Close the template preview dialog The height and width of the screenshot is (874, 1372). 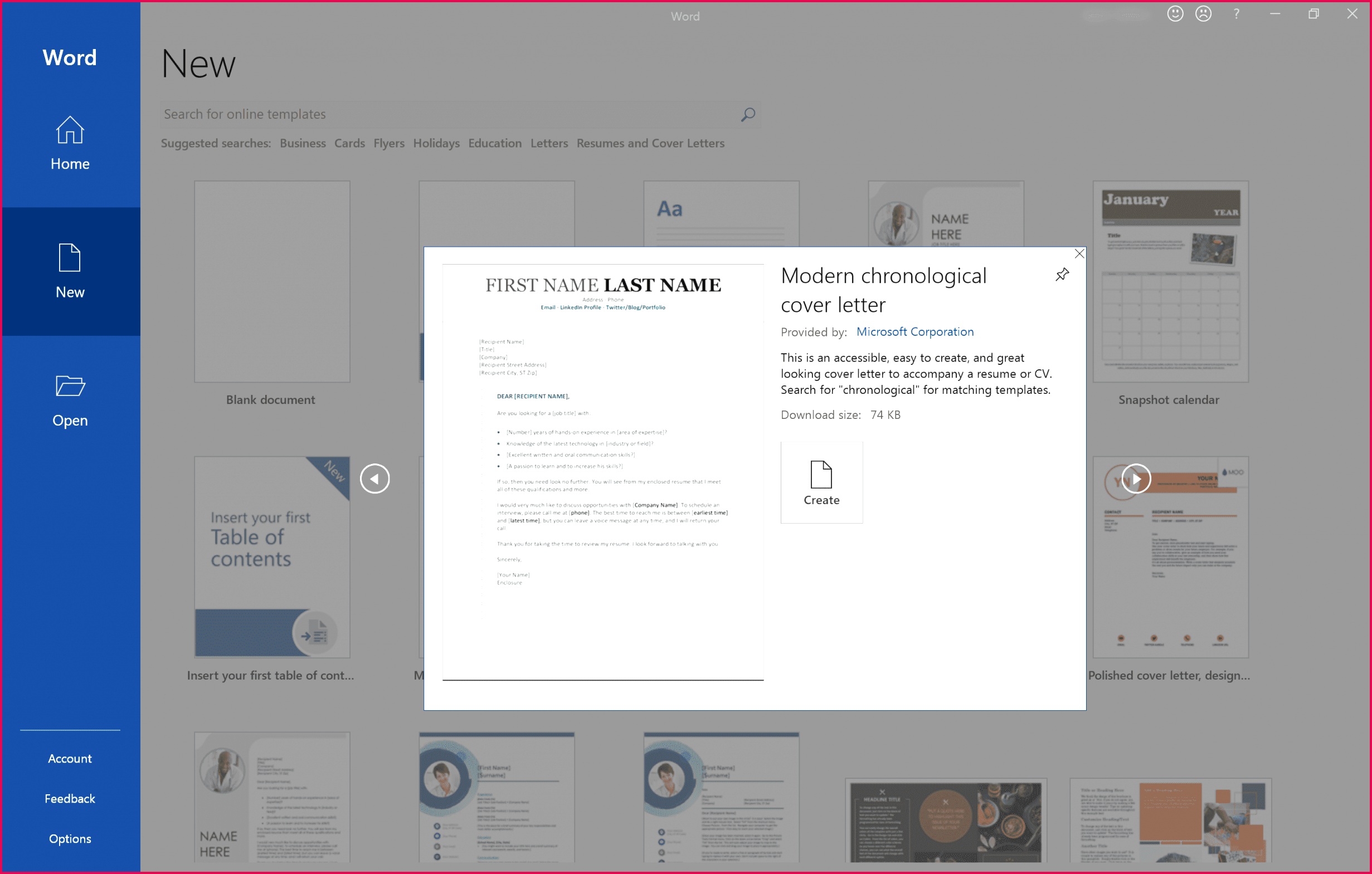pos(1078,254)
